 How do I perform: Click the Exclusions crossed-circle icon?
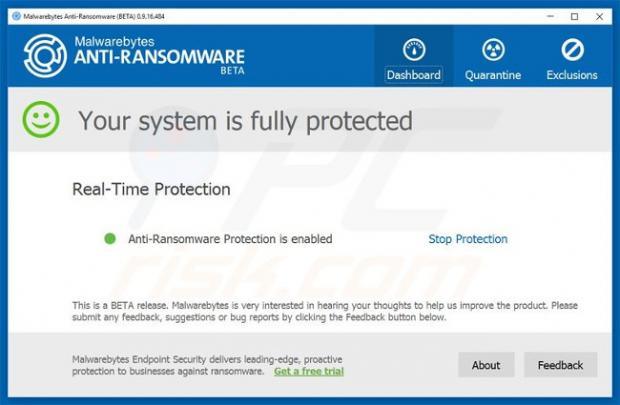coord(572,49)
